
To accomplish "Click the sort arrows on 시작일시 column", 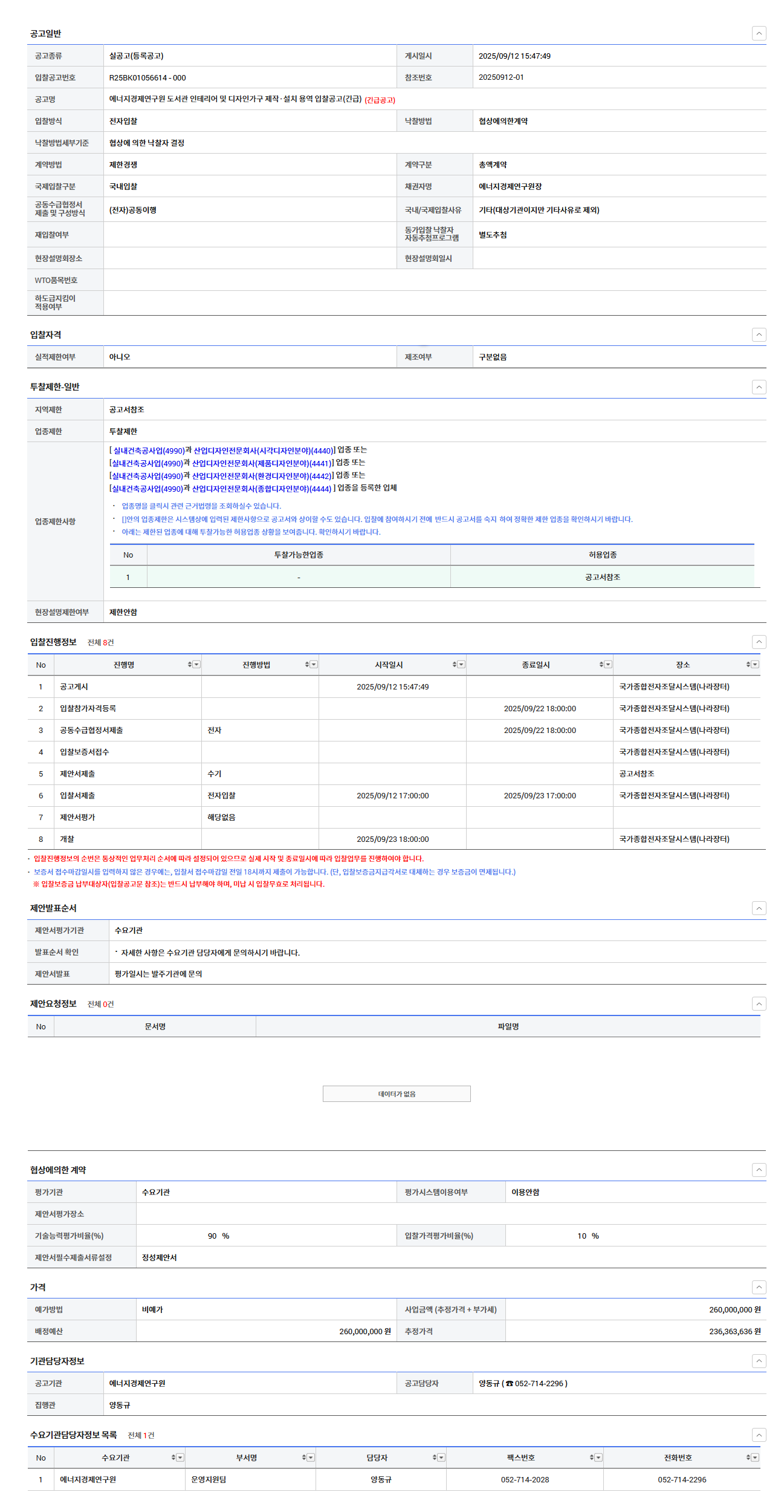I will [455, 665].
